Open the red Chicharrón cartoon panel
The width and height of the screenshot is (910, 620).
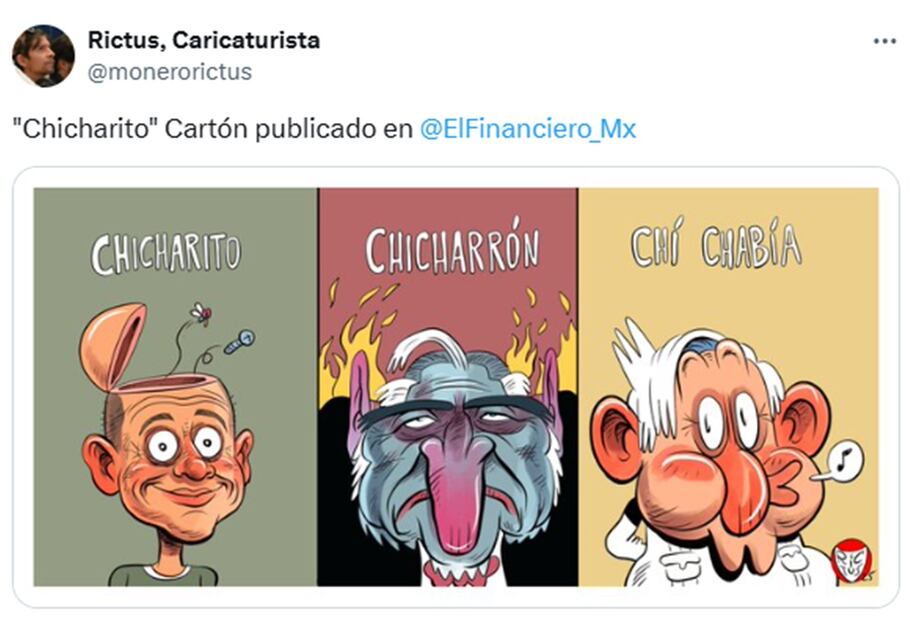(x=448, y=387)
